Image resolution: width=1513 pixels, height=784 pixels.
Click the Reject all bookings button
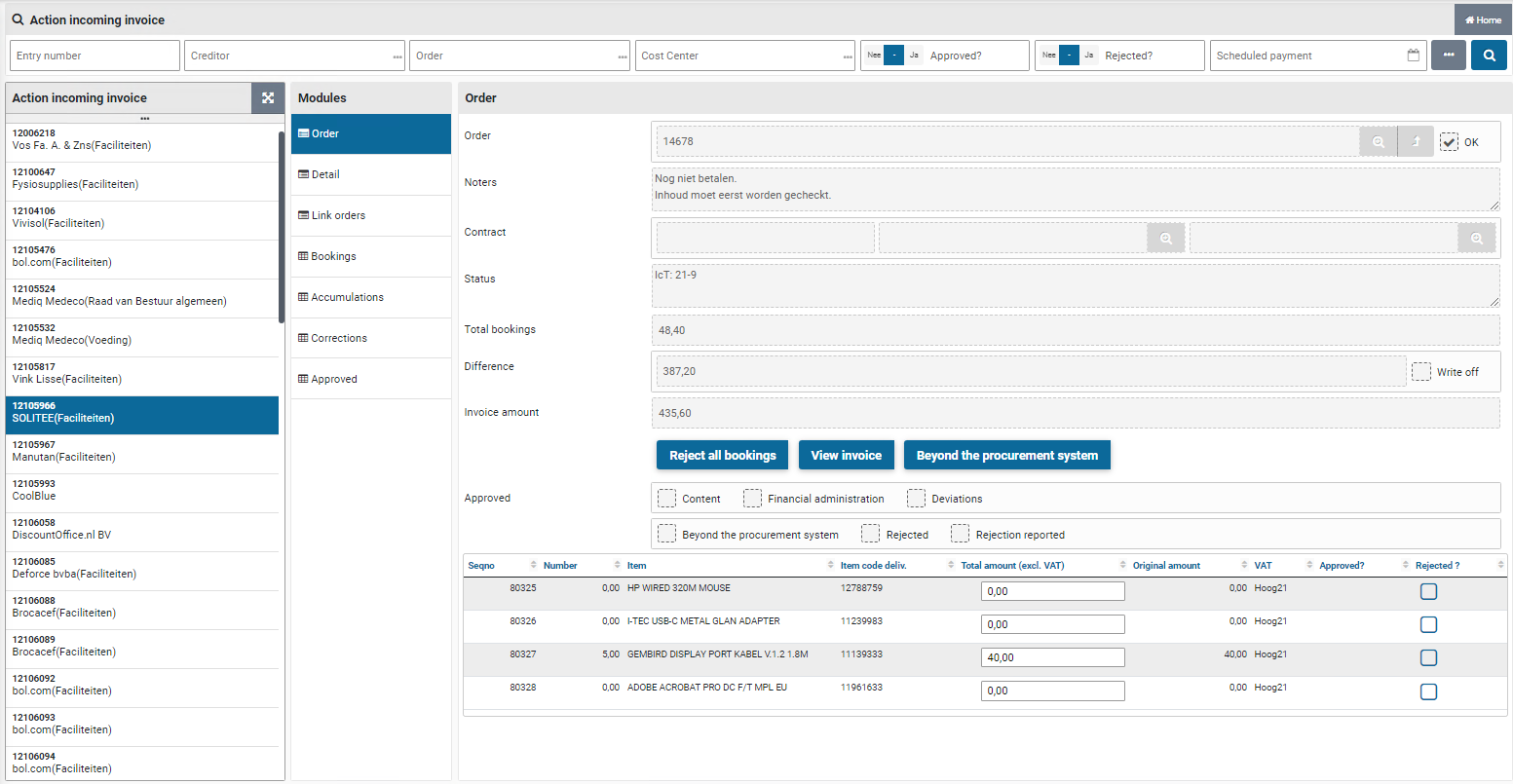pyautogui.click(x=722, y=456)
